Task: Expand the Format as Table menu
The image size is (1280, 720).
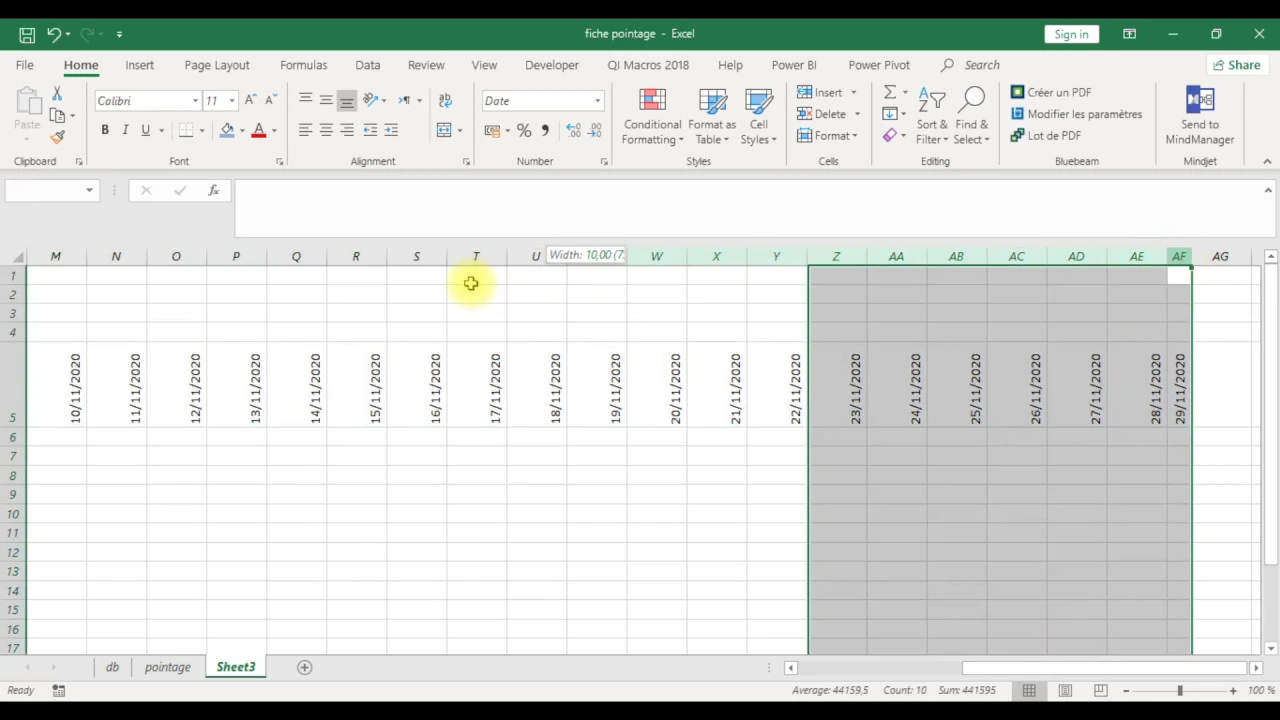Action: click(712, 116)
